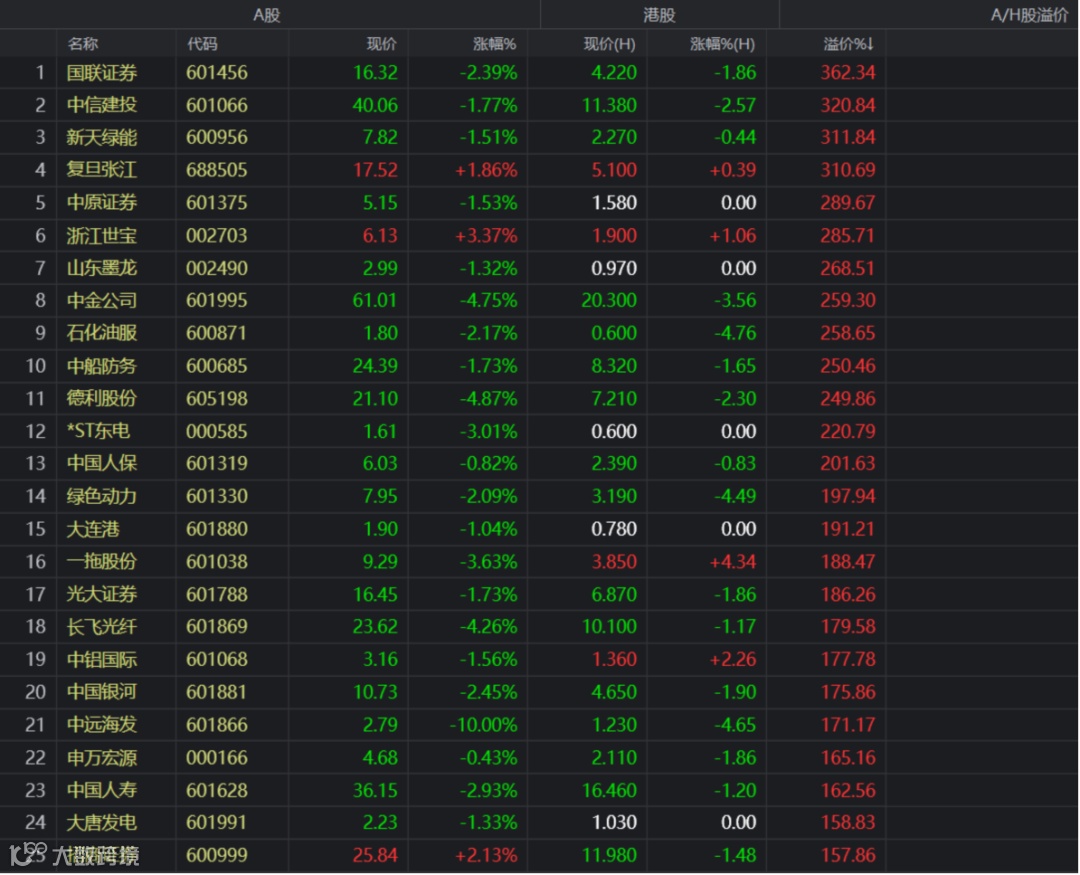Select 大连港 stock name
Screen dimensions: 1080x875
93,529
